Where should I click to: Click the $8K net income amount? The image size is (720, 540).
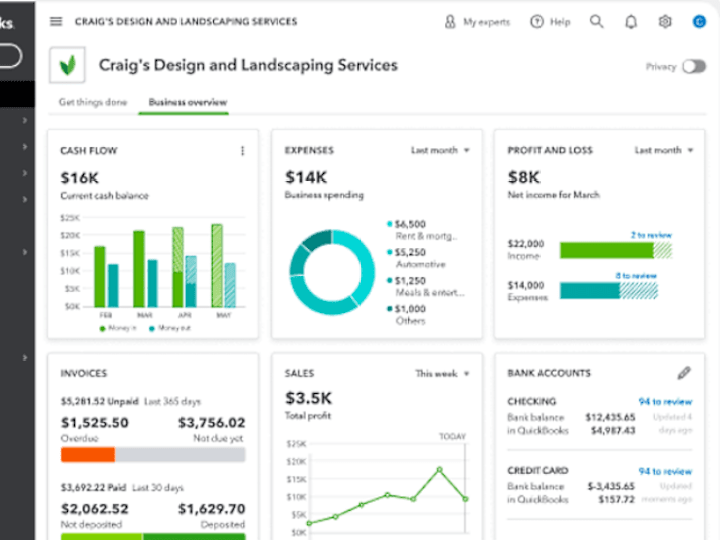pyautogui.click(x=524, y=177)
